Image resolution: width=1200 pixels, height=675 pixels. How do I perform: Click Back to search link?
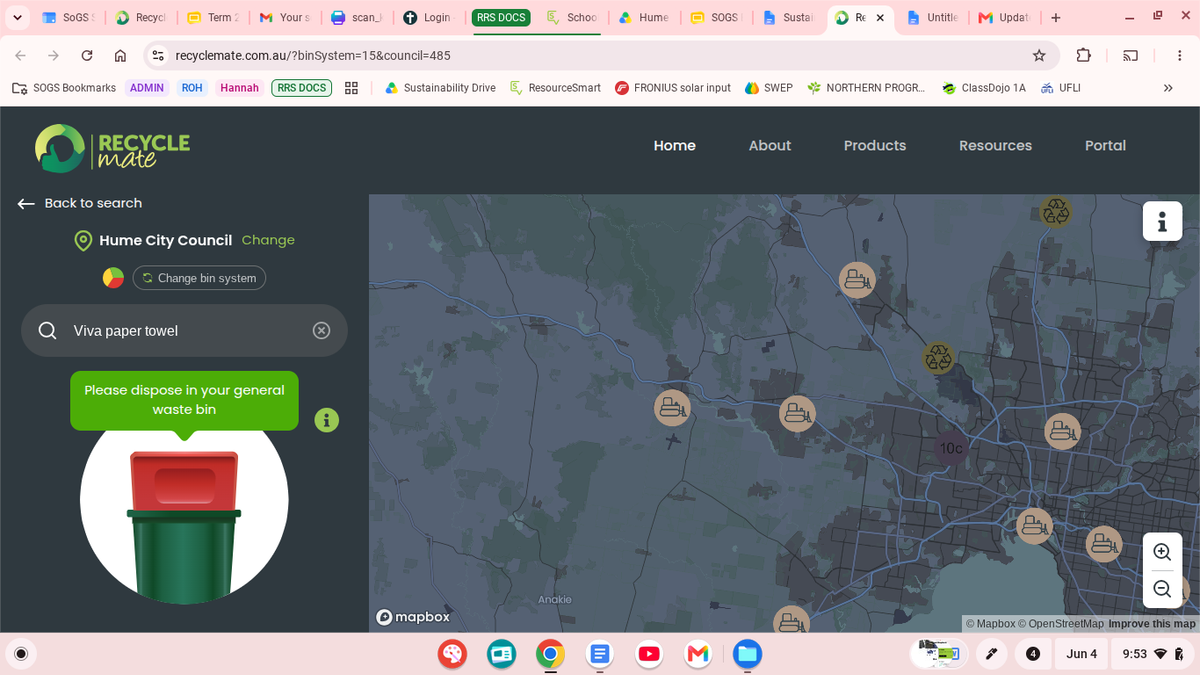93,203
